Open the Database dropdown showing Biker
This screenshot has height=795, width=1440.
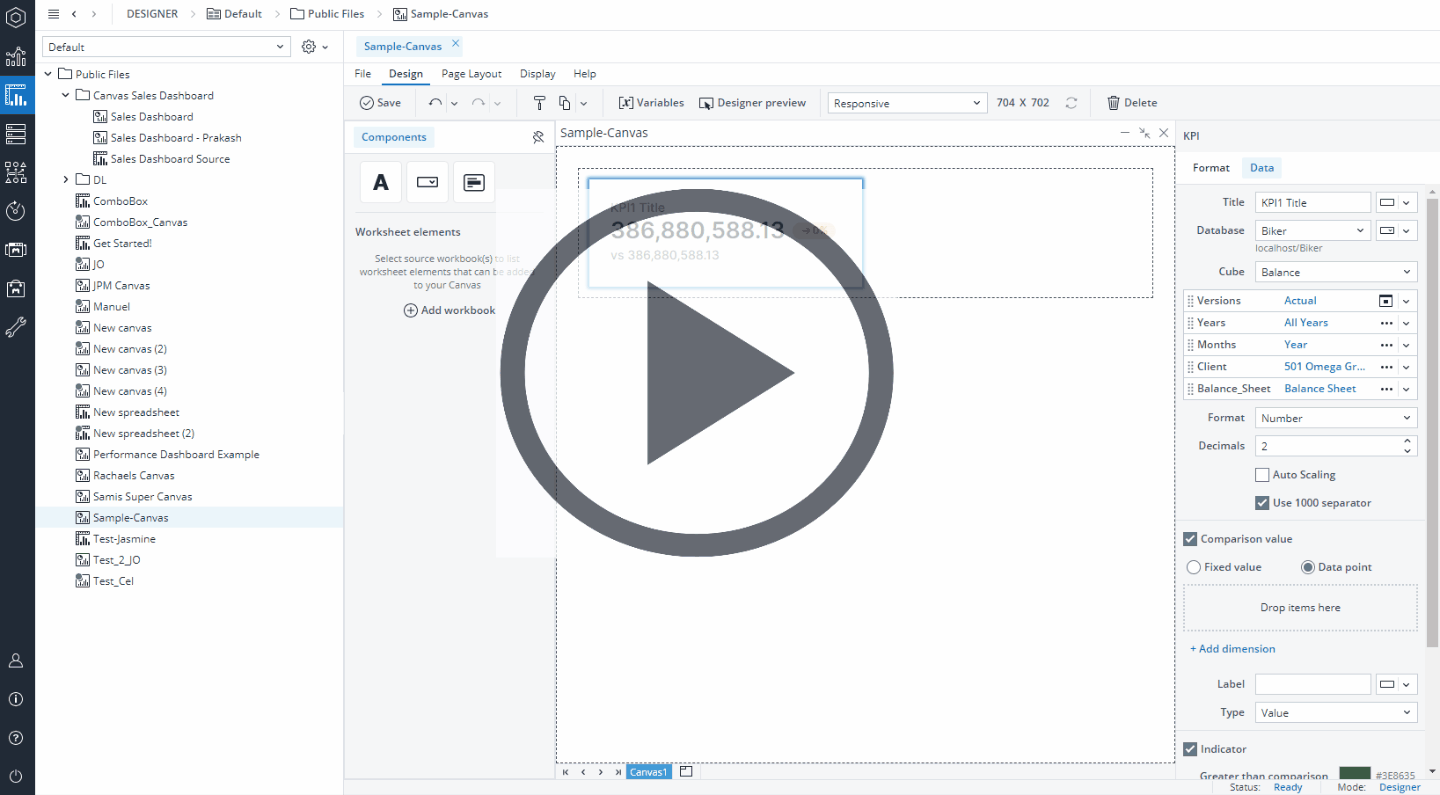[x=1312, y=230]
